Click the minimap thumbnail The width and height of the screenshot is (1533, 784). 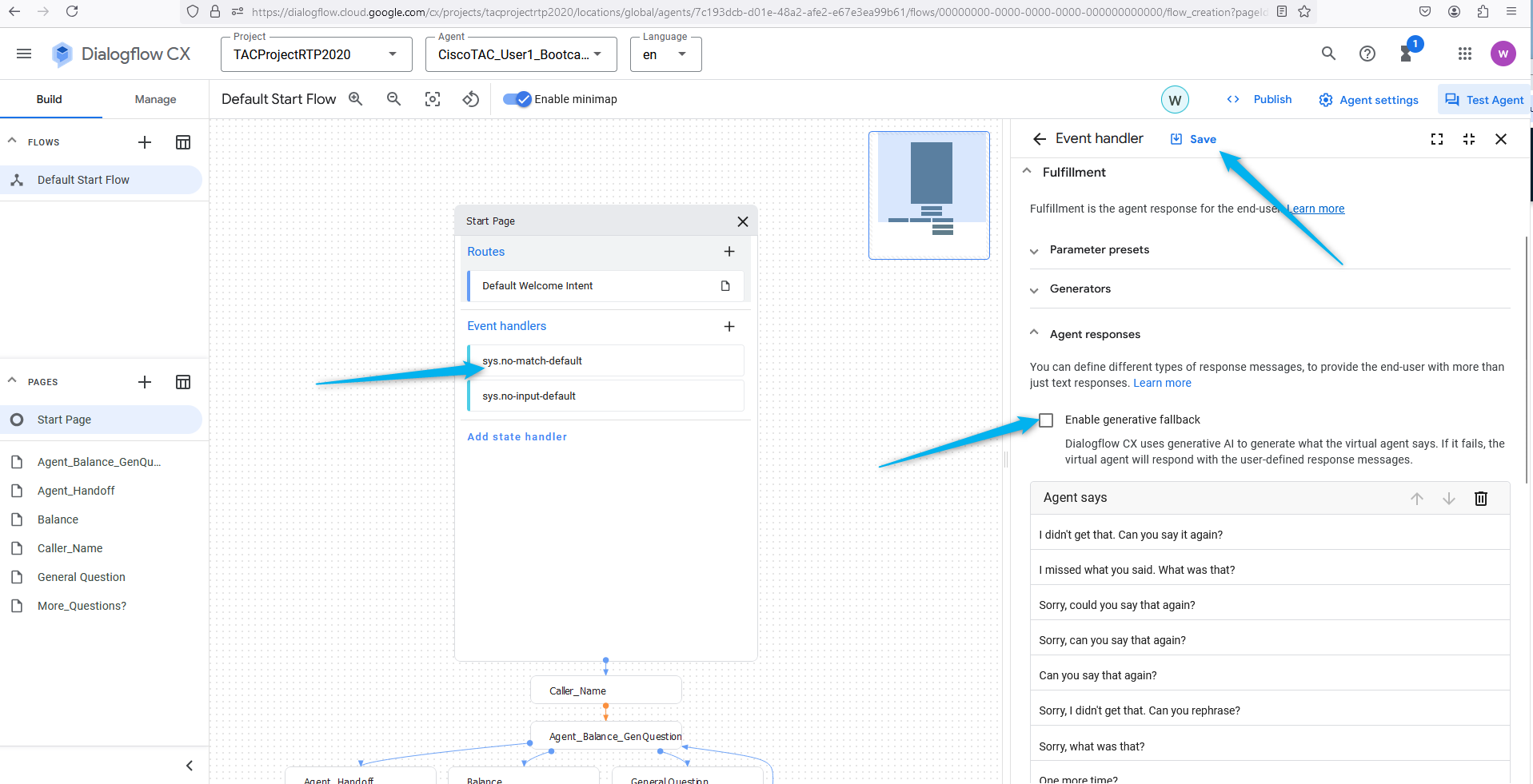(x=929, y=195)
